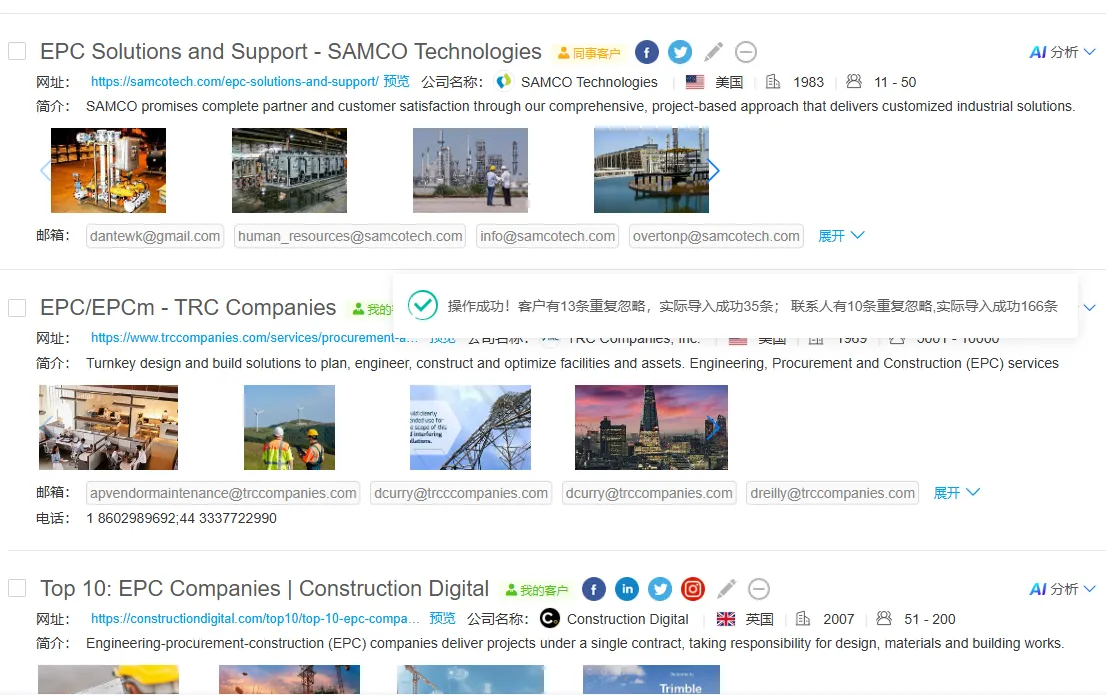Select the TRC Companies result checkbox
This screenshot has width=1106, height=695.
(x=17, y=308)
